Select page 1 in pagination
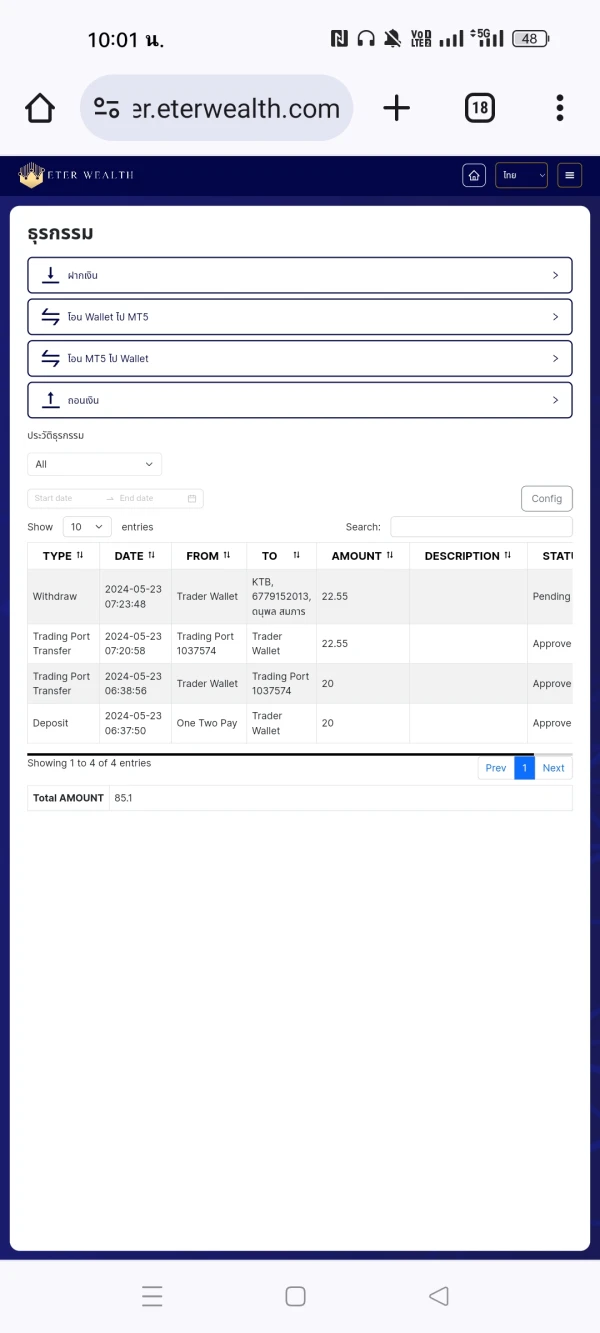This screenshot has width=600, height=1333. point(524,768)
